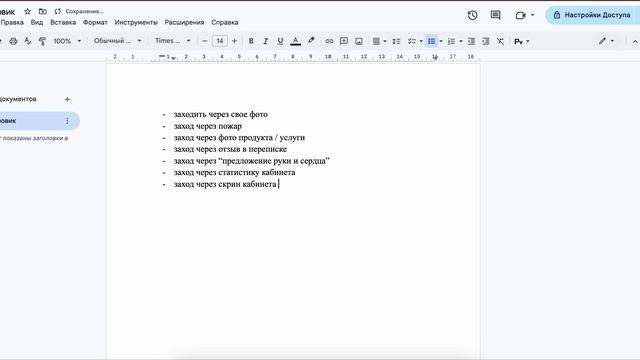Viewport: 640px width, 360px height.
Task: Open the editing mode pencil dropdown
Action: pos(606,41)
